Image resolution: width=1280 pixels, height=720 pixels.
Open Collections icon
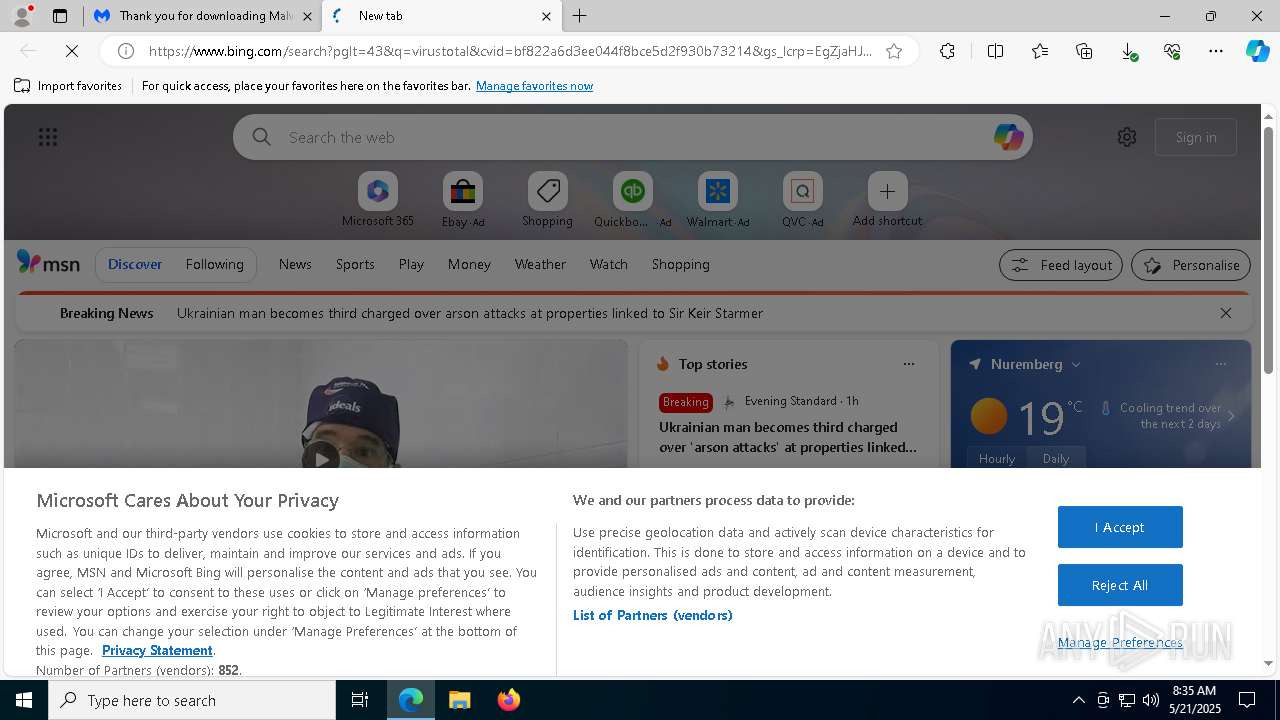point(1084,51)
